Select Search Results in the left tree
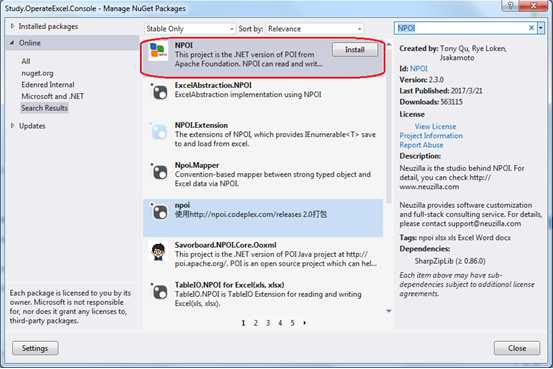553x369 pixels. click(x=44, y=108)
